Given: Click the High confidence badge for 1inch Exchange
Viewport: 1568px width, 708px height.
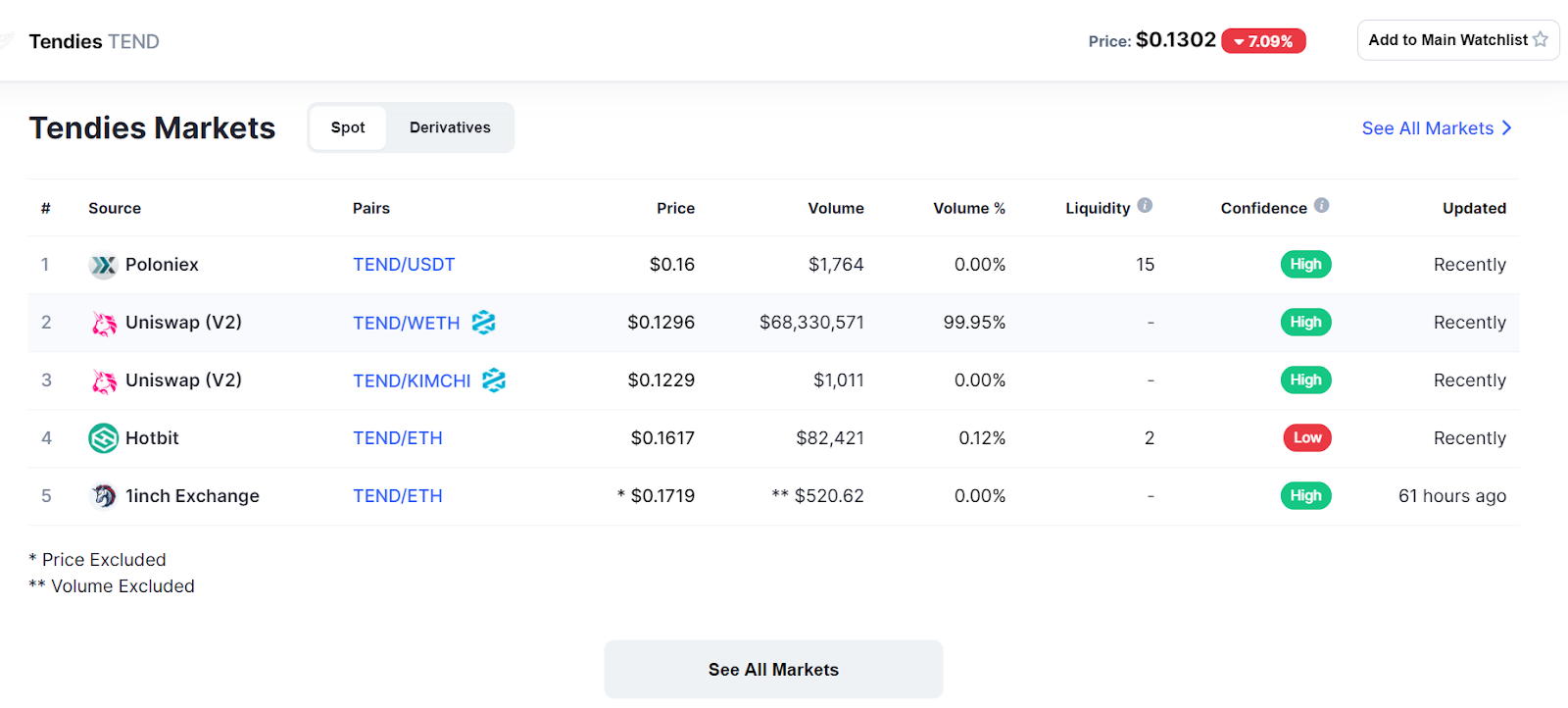Looking at the screenshot, I should pos(1305,495).
